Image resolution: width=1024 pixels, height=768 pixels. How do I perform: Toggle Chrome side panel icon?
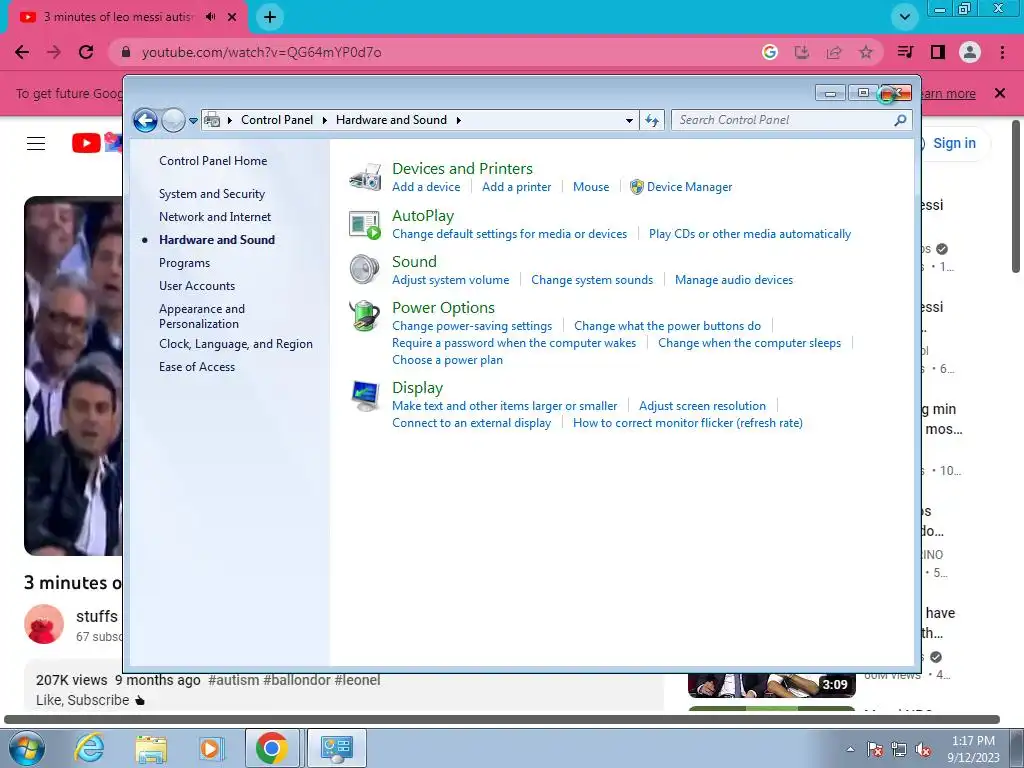937,52
